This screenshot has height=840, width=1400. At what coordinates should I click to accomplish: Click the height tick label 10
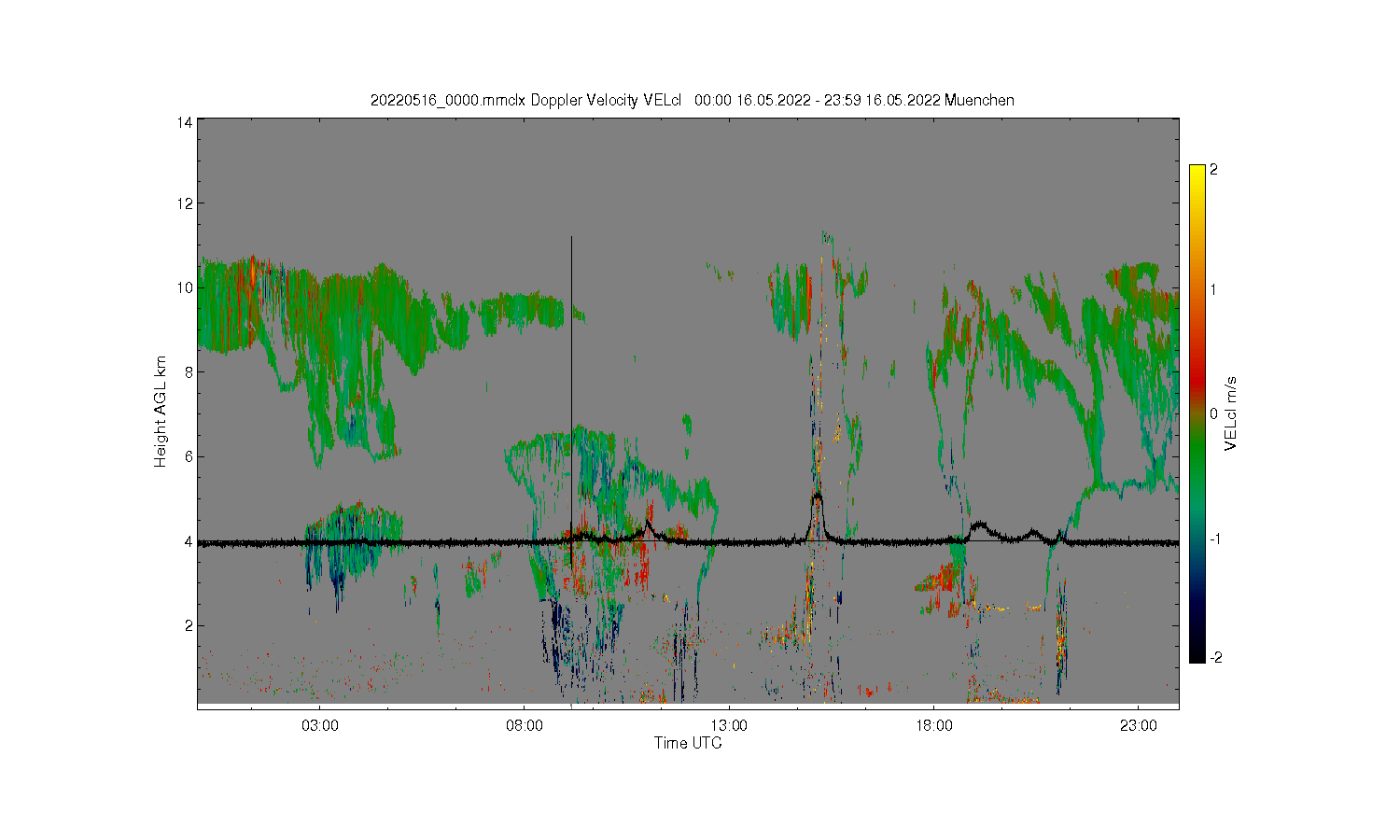[185, 287]
